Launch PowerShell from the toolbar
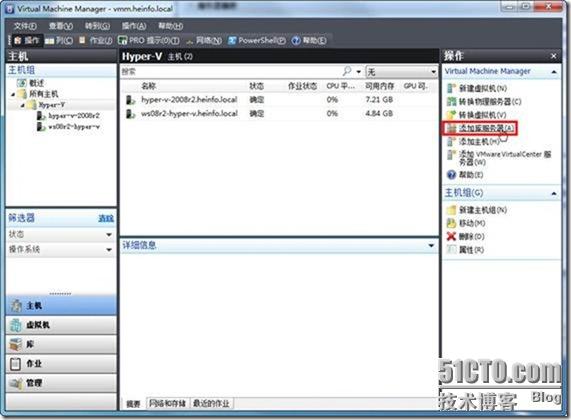 pos(257,40)
